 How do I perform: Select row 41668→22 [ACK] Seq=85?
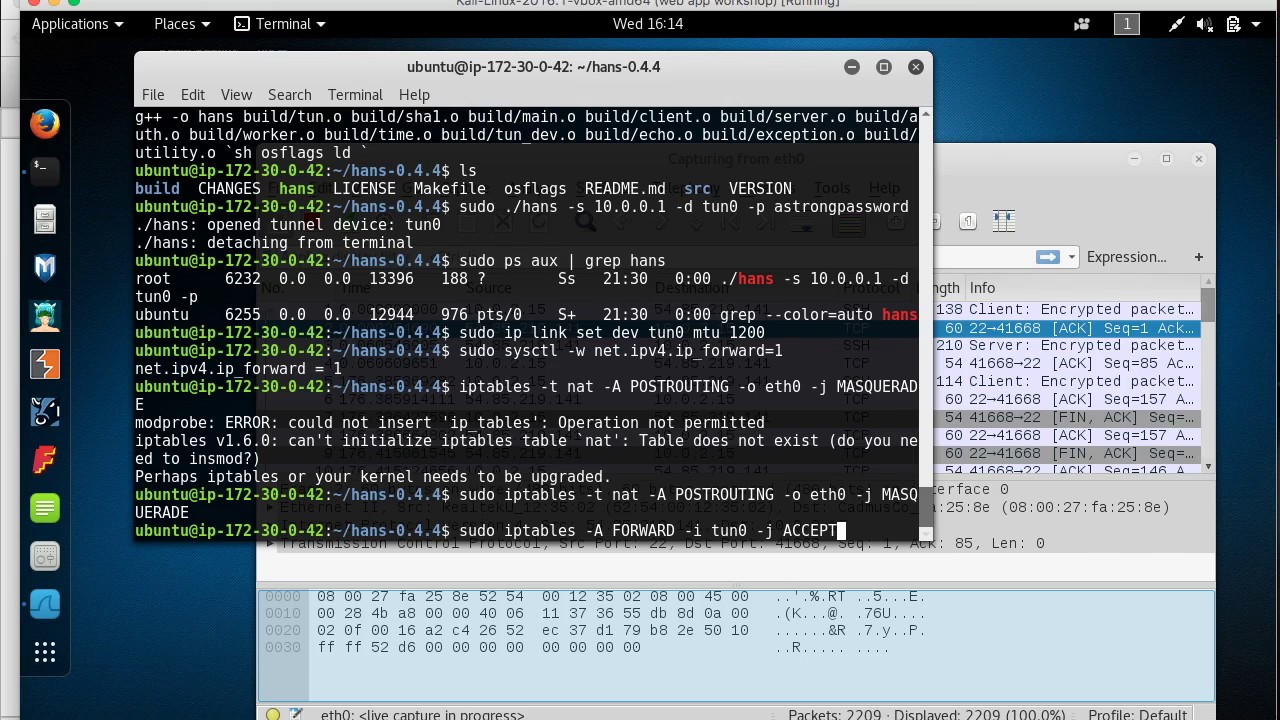tap(1069, 364)
